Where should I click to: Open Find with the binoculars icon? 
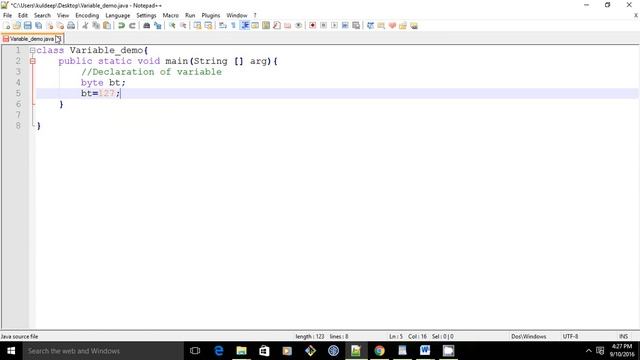pos(147,25)
